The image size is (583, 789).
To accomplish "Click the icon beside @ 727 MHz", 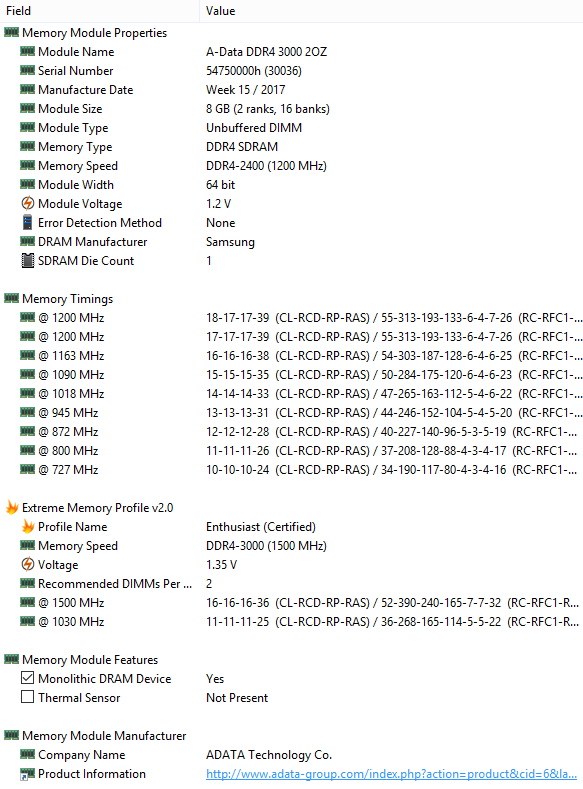I will 28,469.
